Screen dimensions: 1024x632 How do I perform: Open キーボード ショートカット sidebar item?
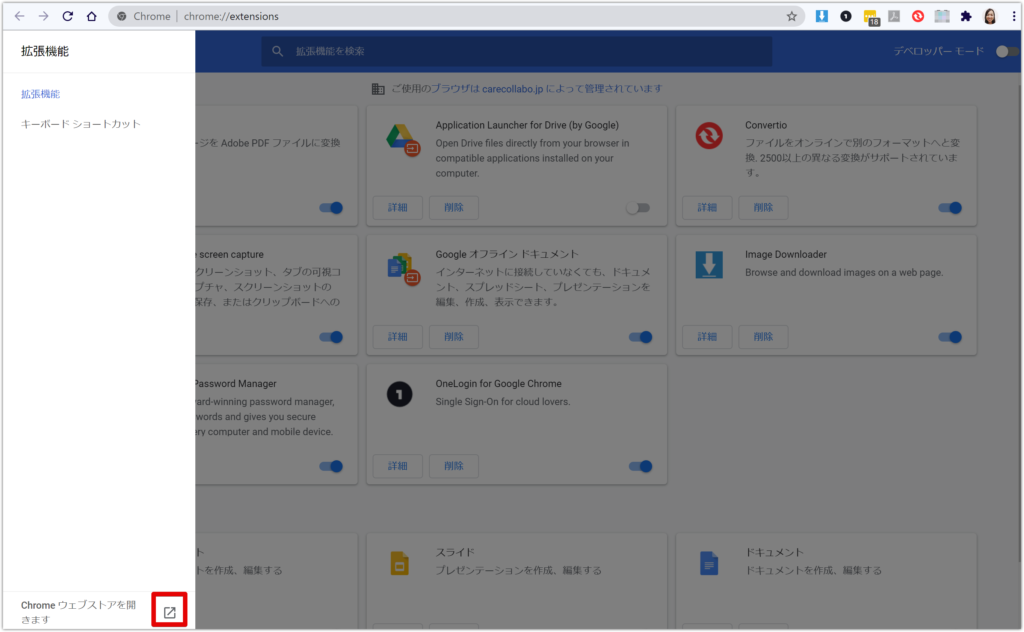[x=81, y=124]
